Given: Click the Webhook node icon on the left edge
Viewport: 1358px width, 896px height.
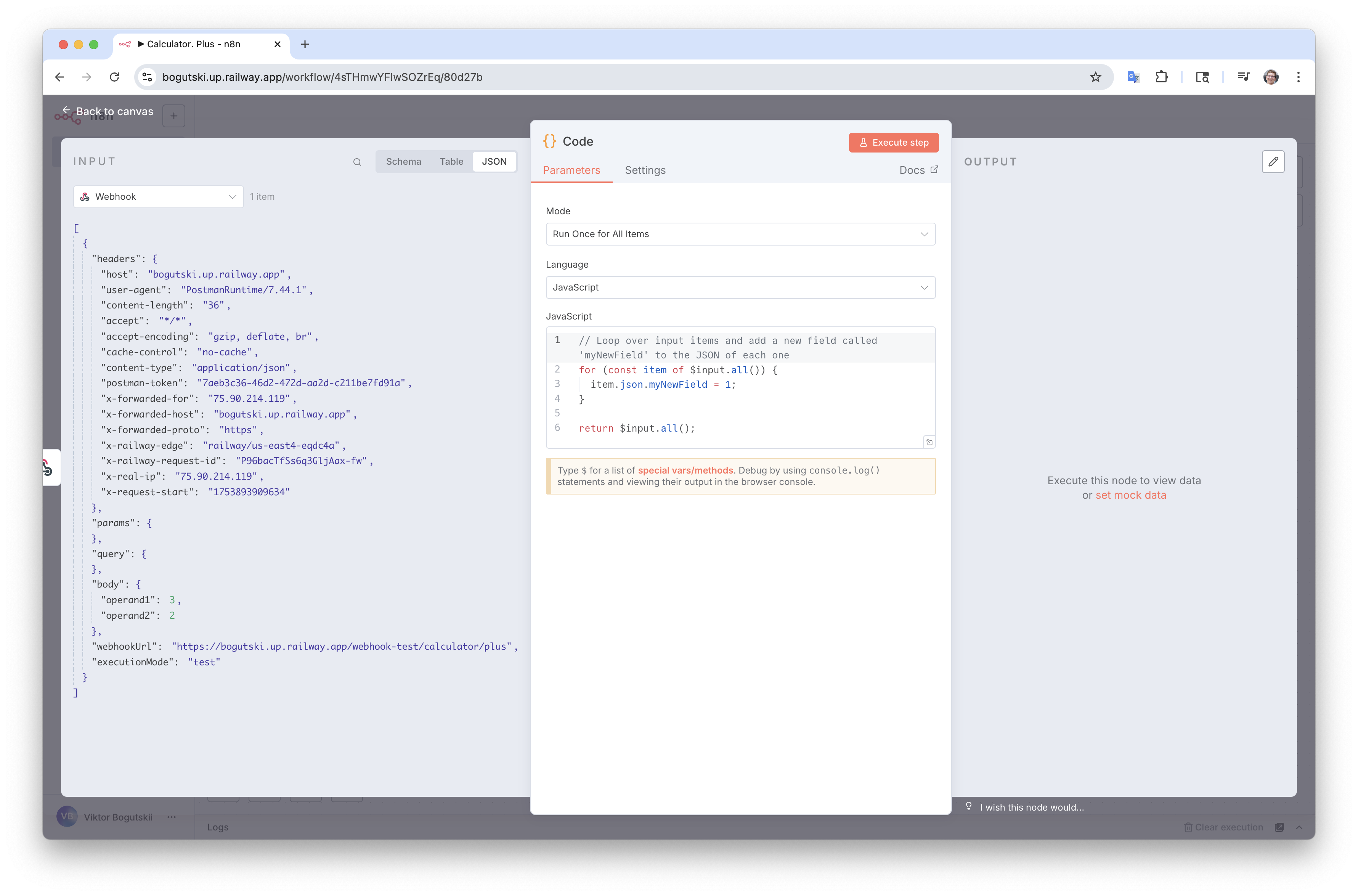Looking at the screenshot, I should (x=48, y=468).
